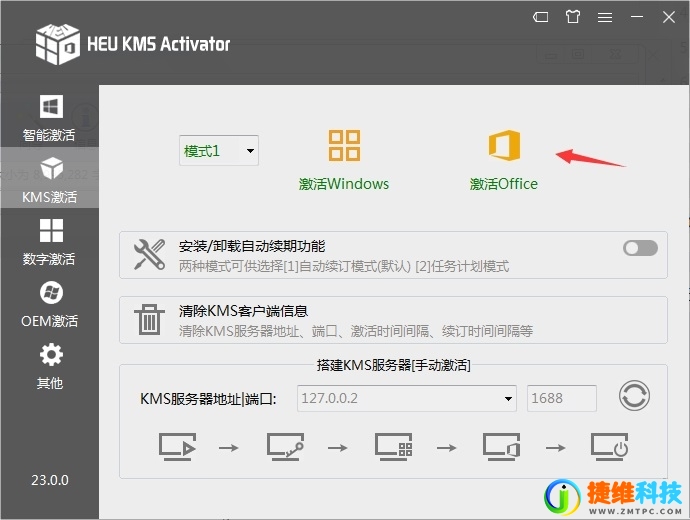690x520 pixels.
Task: Click the 激活Office orange icon
Action: tap(504, 145)
